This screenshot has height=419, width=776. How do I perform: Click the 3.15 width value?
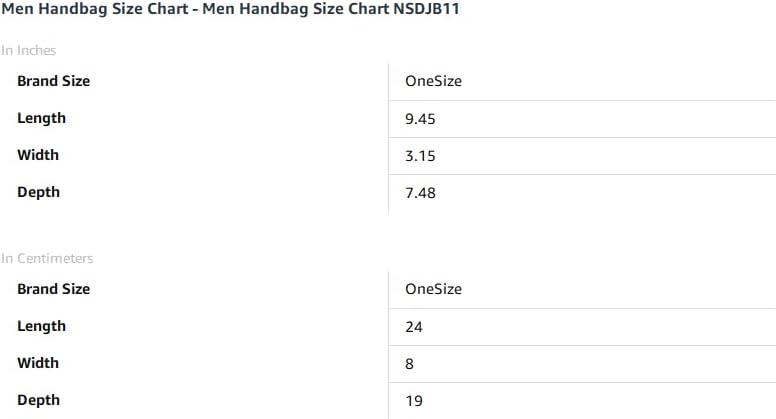(x=421, y=156)
